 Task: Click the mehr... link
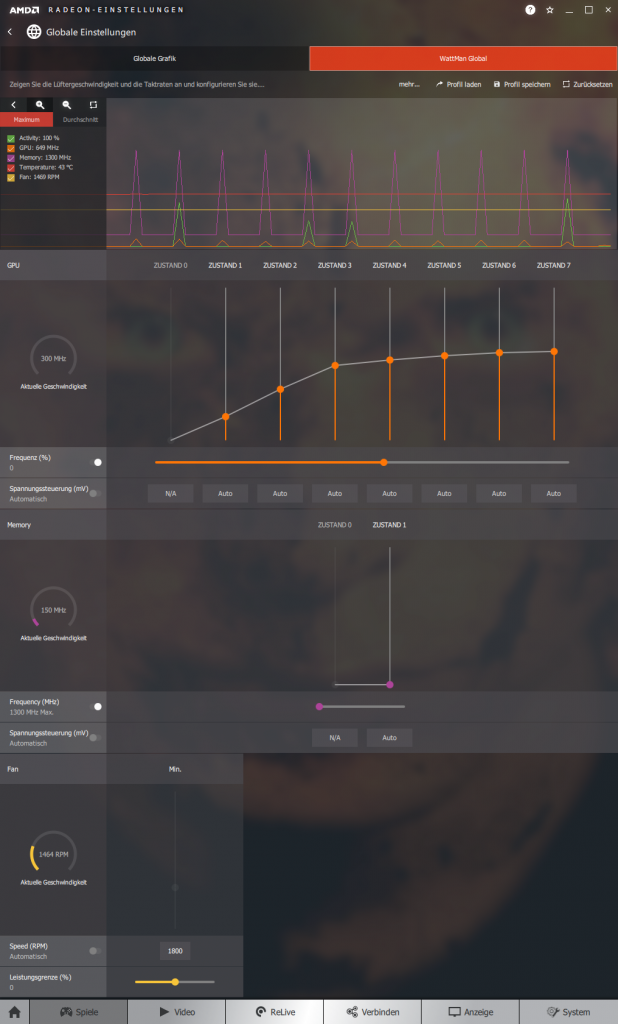[409, 85]
